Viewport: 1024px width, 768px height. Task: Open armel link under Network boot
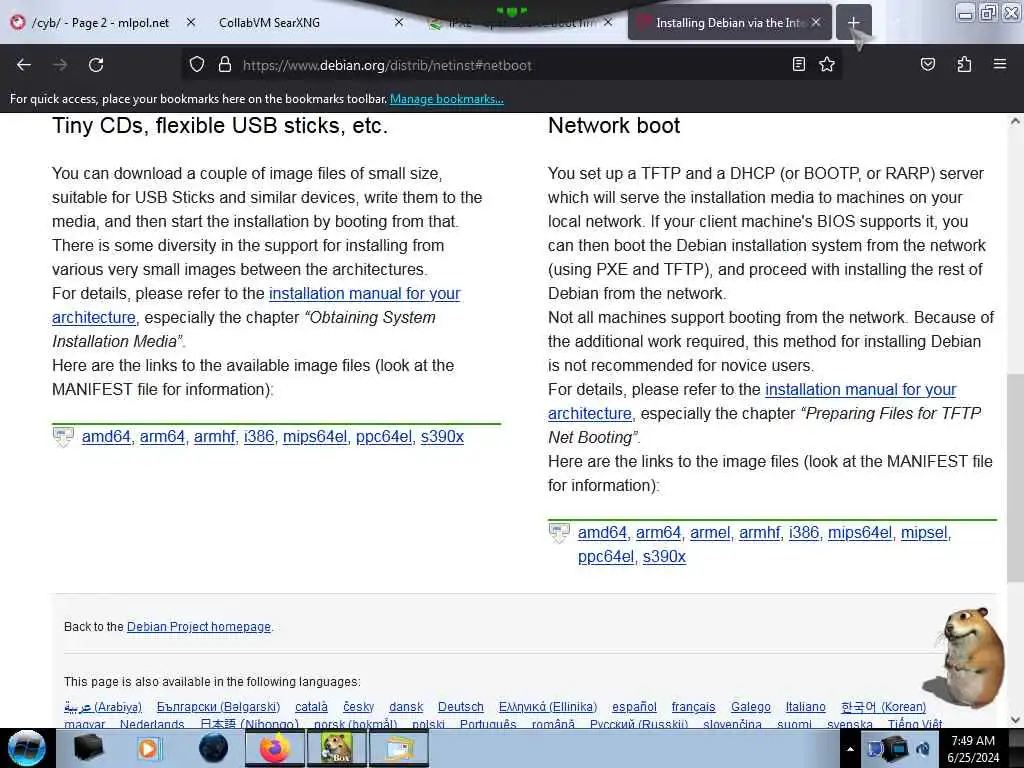click(710, 533)
